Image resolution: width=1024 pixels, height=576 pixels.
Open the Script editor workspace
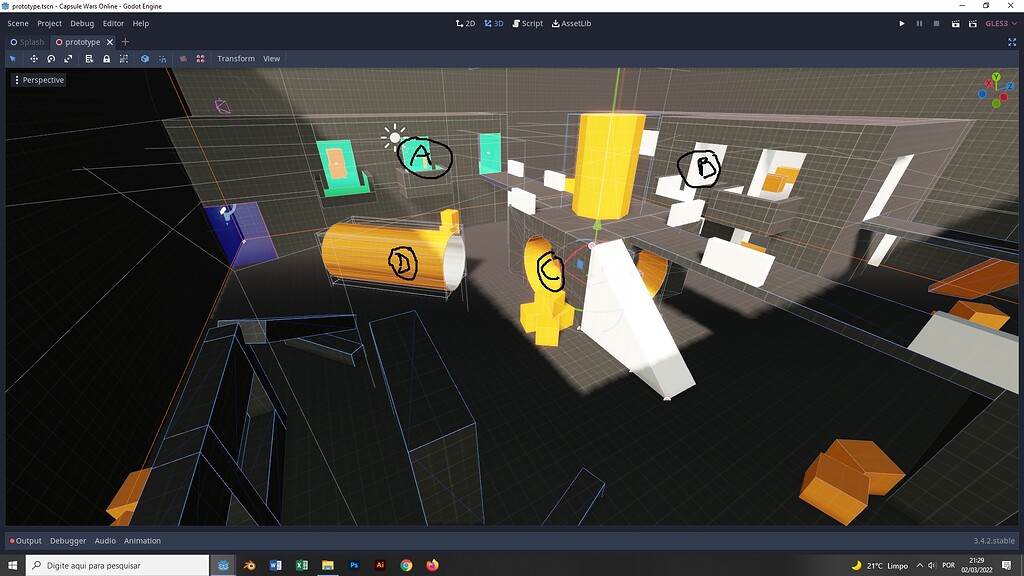pyautogui.click(x=527, y=22)
